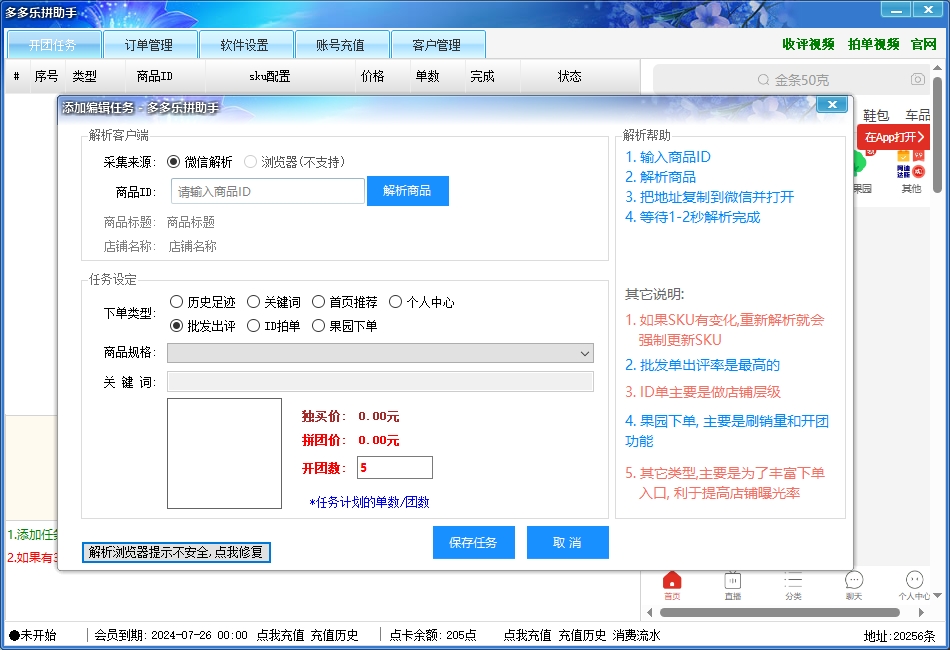Screen dimensions: 950x650
Task: Select the 浏览器(不支持) source option
Action: click(294, 162)
